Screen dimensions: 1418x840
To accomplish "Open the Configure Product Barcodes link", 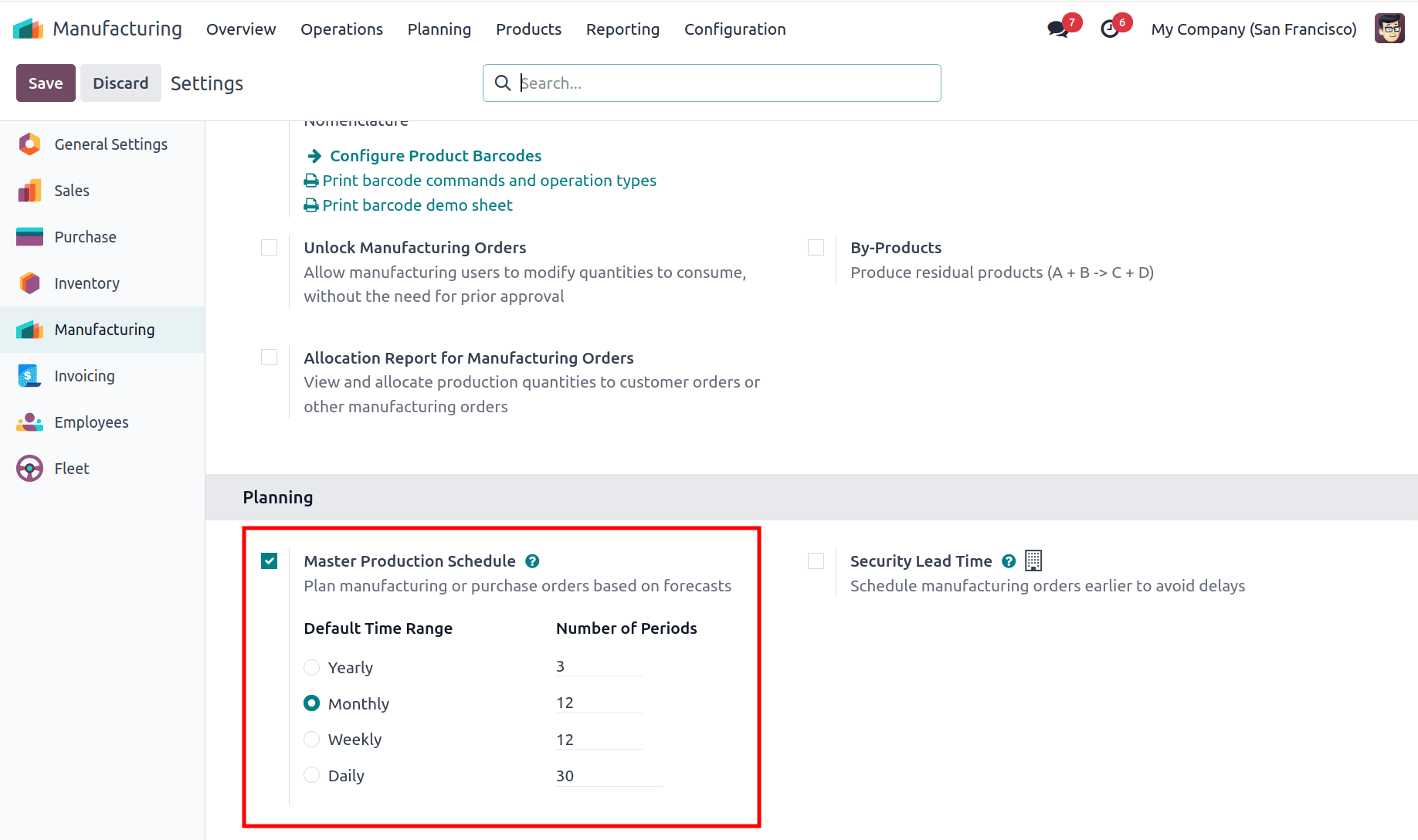I will 435,155.
